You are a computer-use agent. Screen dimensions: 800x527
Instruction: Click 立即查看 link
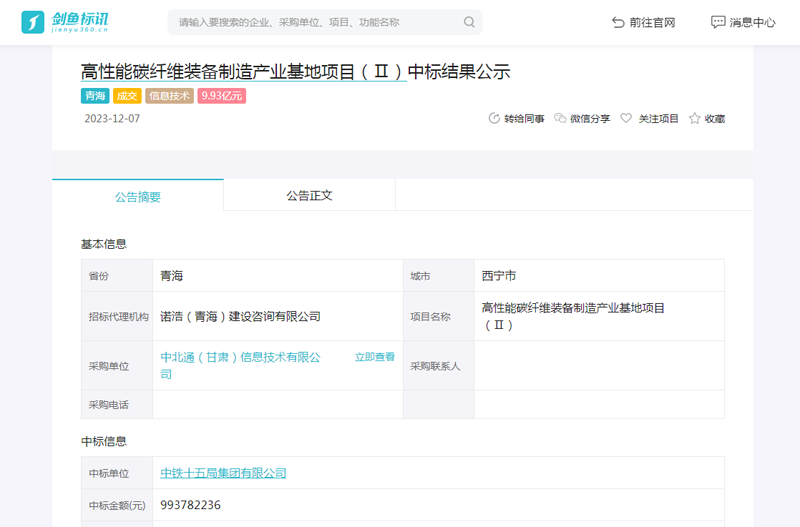coord(375,357)
